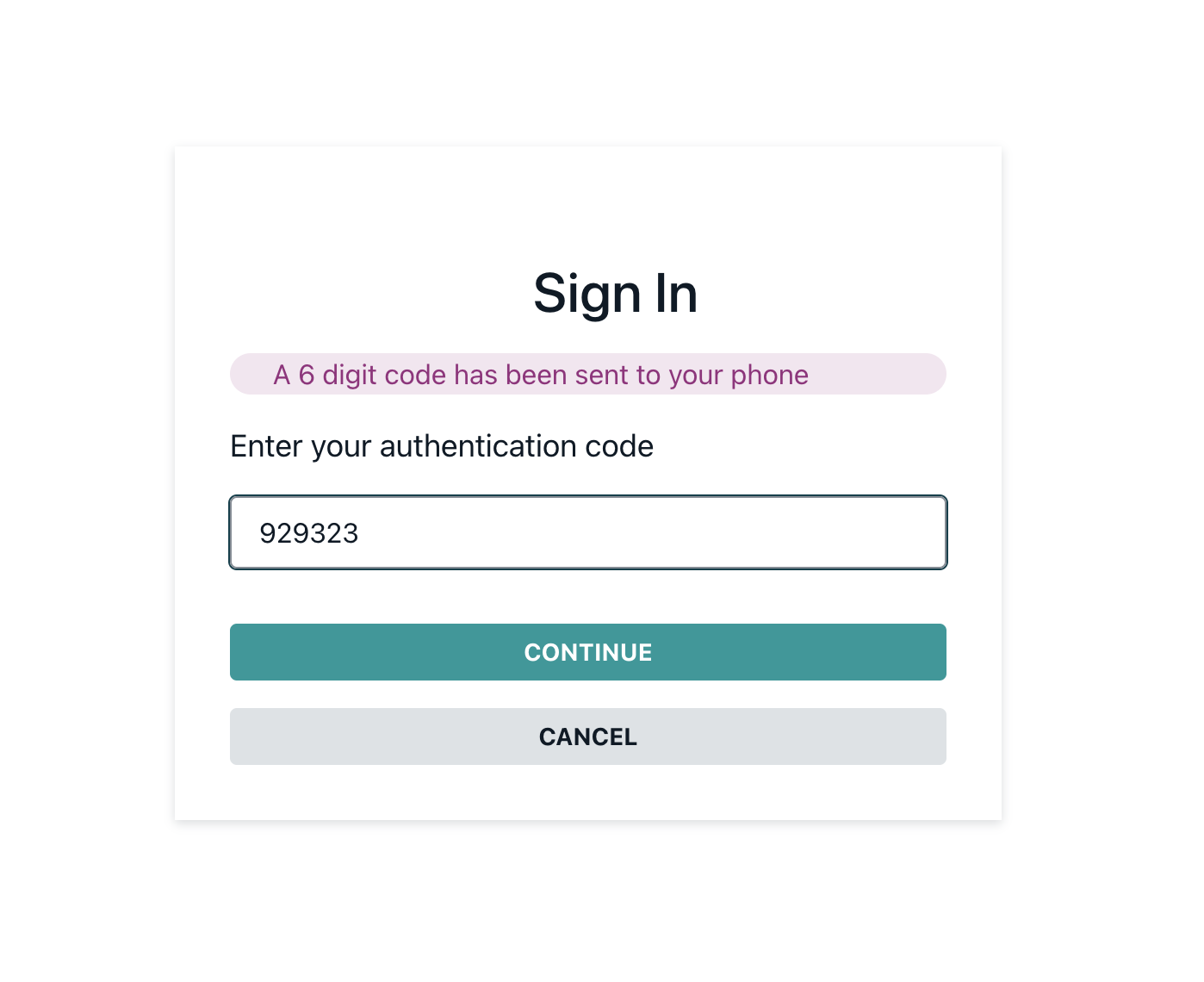Click the CANCEL button
The width and height of the screenshot is (1204, 982).
587,736
